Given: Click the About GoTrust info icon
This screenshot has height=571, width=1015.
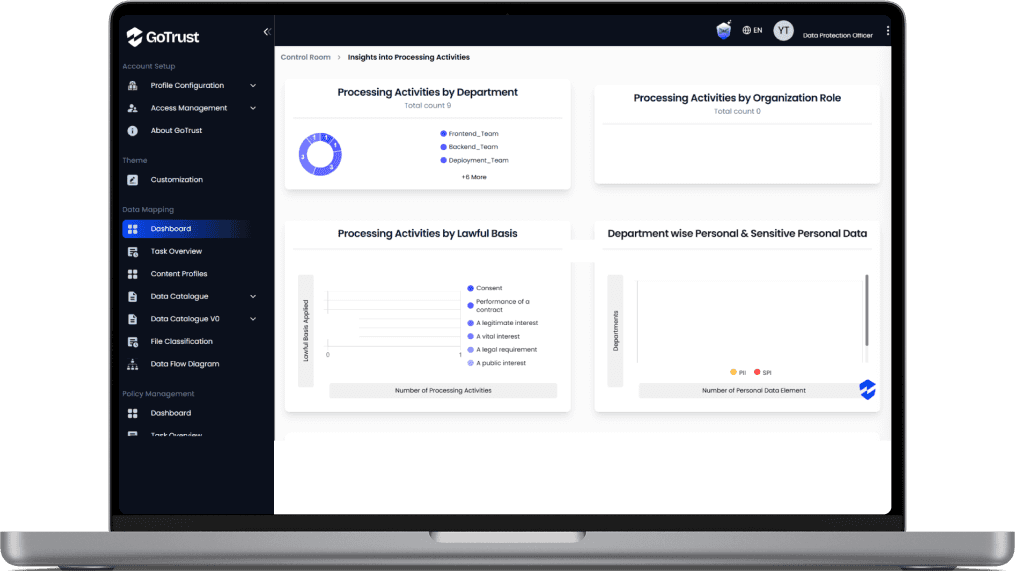Looking at the screenshot, I should [133, 131].
